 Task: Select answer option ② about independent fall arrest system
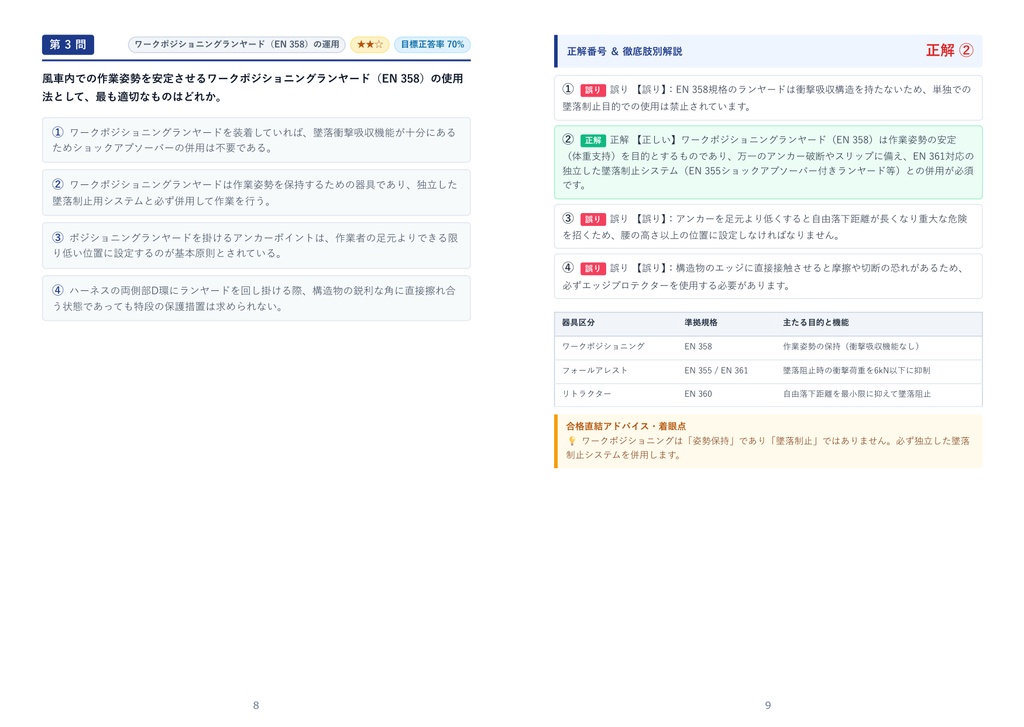(256, 193)
